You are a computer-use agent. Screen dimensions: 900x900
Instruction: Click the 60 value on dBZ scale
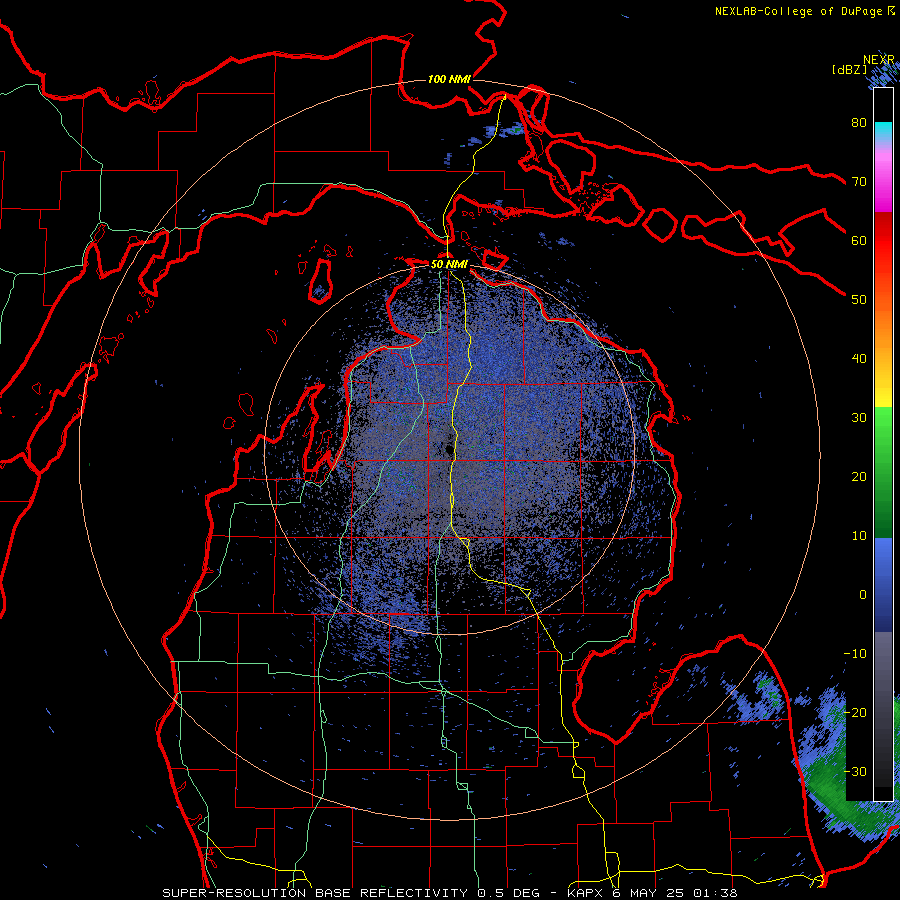(x=859, y=241)
